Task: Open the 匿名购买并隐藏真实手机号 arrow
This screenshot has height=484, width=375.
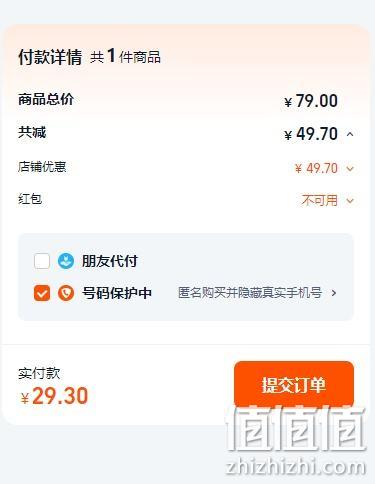Action: click(334, 293)
